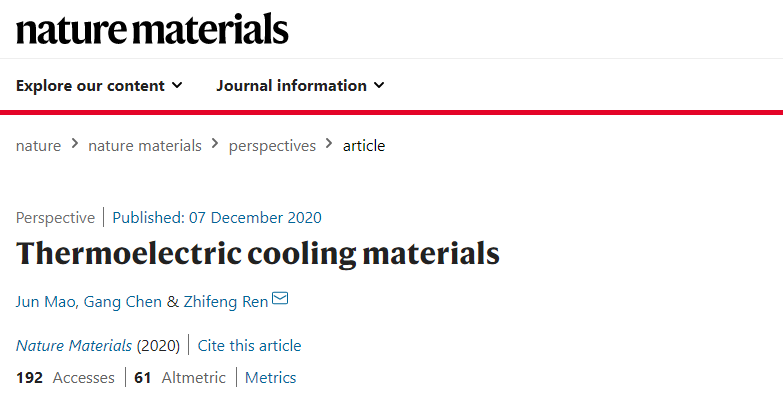This screenshot has height=417, width=783.
Task: Navigate to the perspectives breadcrumb
Action: (x=272, y=146)
